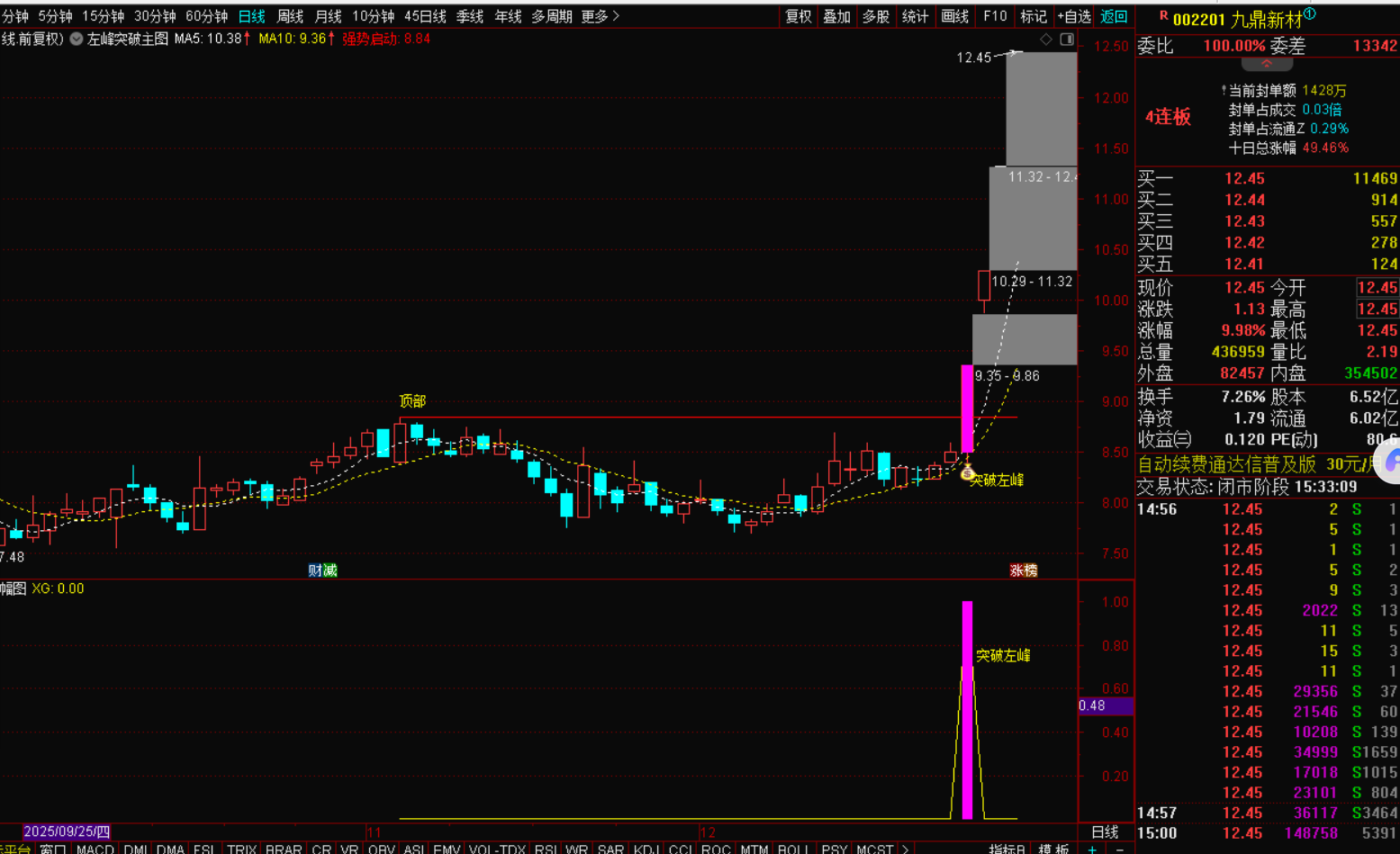The image size is (1400, 854).
Task: Open the F10 company info button
Action: click(995, 16)
